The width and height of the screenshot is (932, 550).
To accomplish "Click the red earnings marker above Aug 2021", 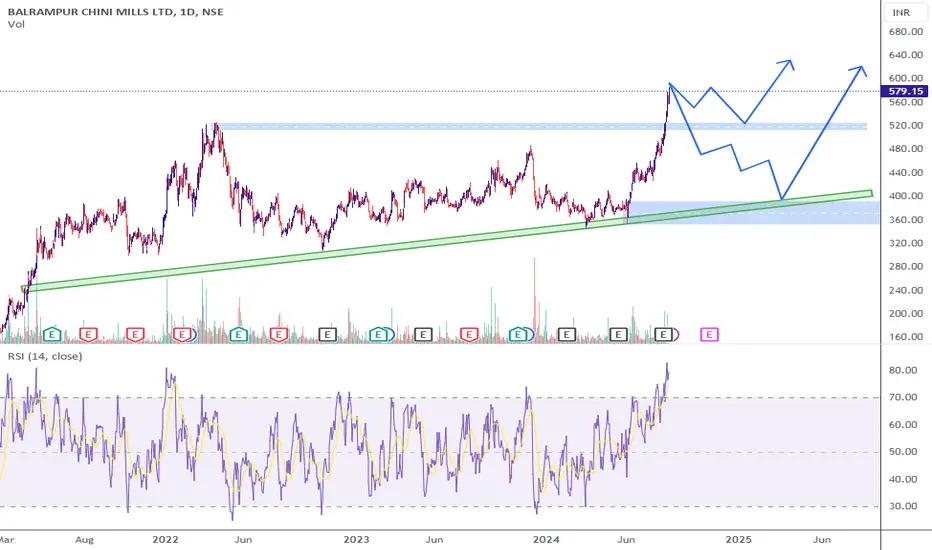I will 88,335.
